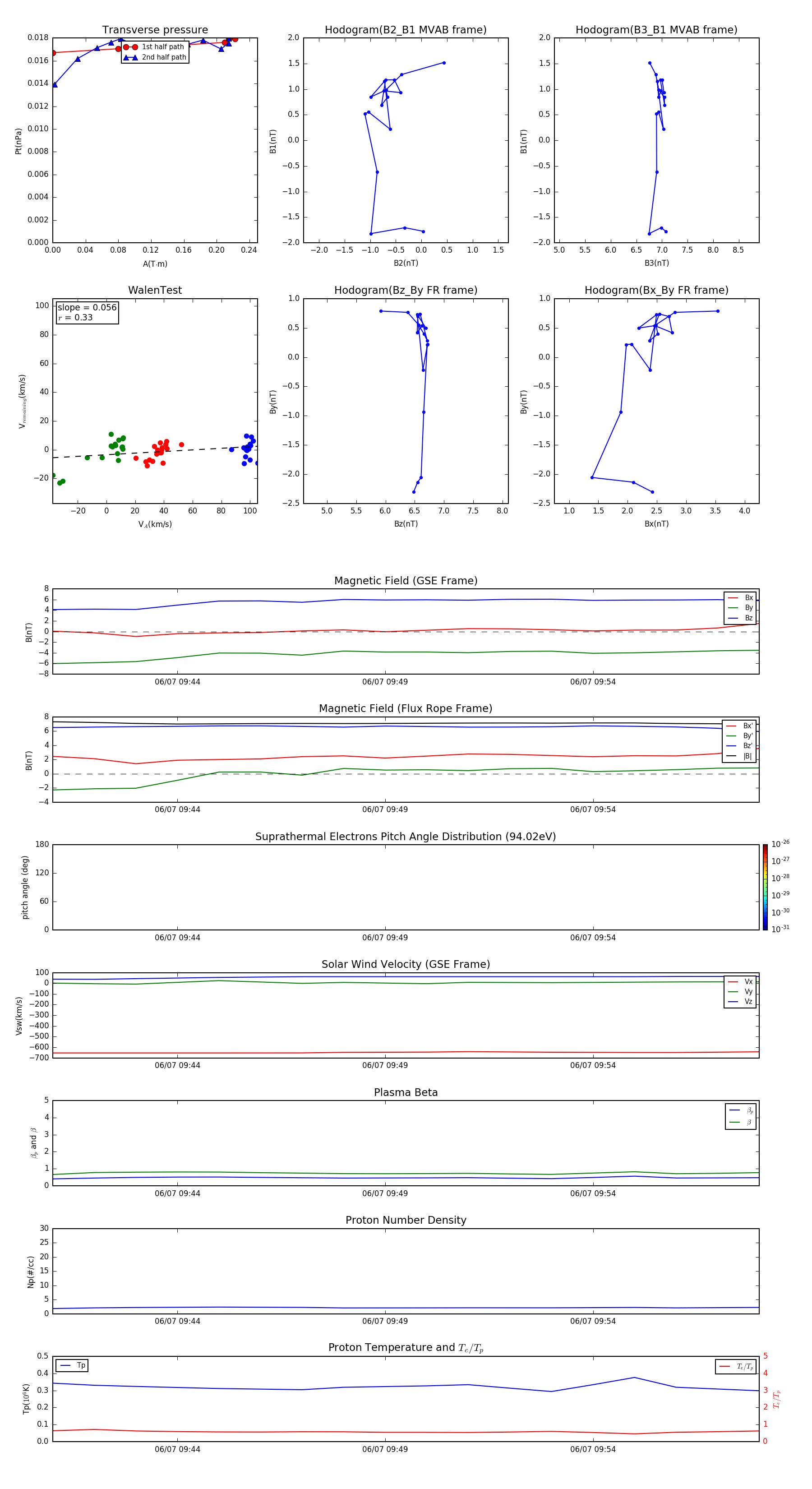Click the slope and r annotation box
Viewport: 812px width, 1489px height.
(87, 312)
